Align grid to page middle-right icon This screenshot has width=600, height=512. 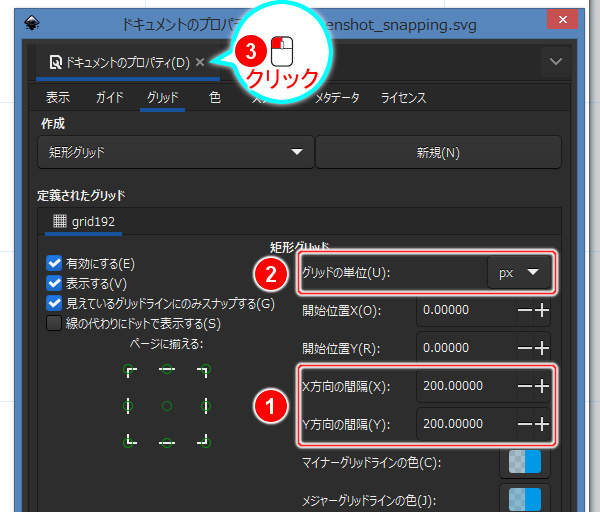pos(205,405)
